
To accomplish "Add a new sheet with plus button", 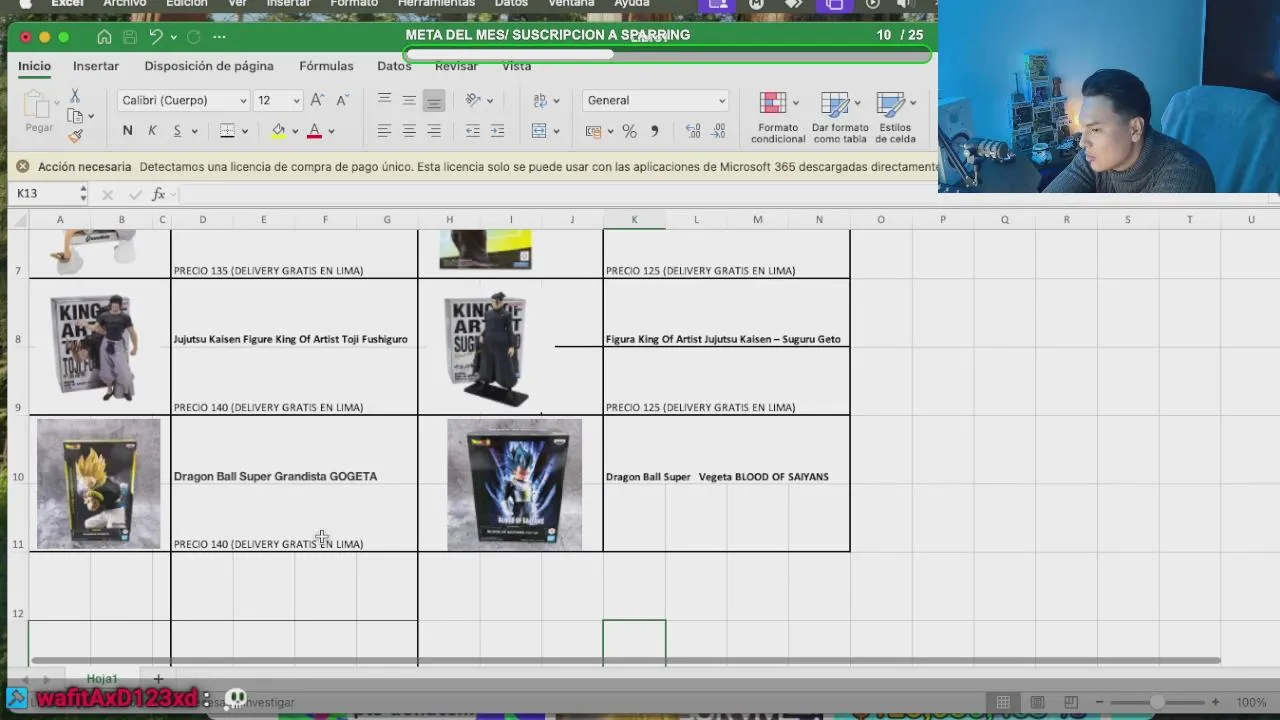I will [157, 679].
